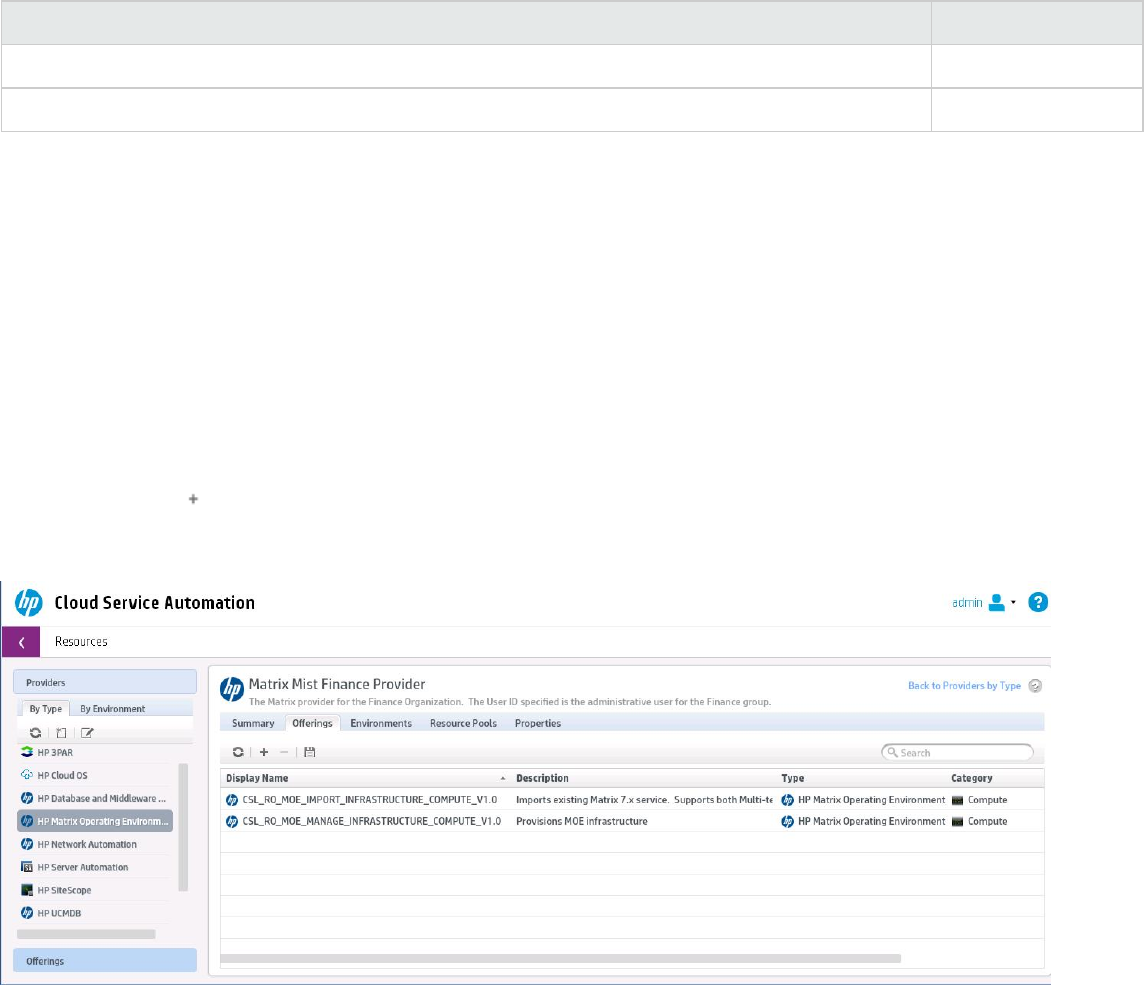Click HP icon of IMPORT_INFRASTRUCTURE offering
This screenshot has width=1144, height=985.
232,800
